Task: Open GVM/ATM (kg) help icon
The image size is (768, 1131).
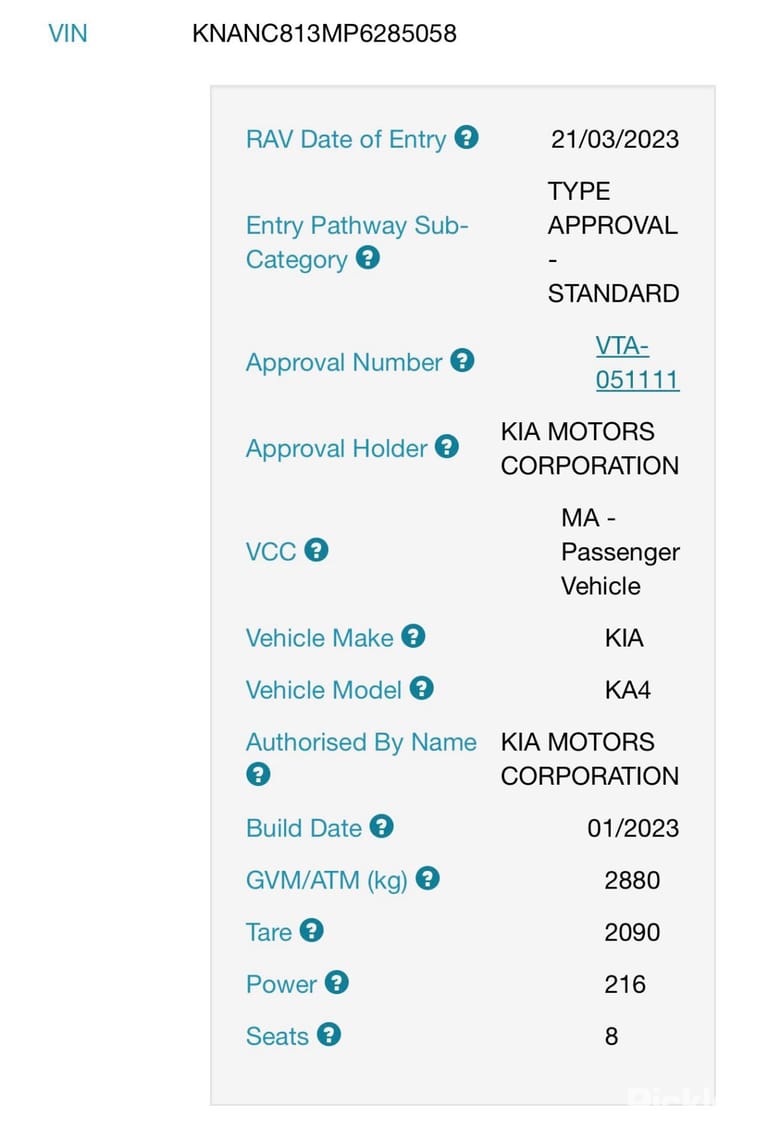Action: [428, 878]
